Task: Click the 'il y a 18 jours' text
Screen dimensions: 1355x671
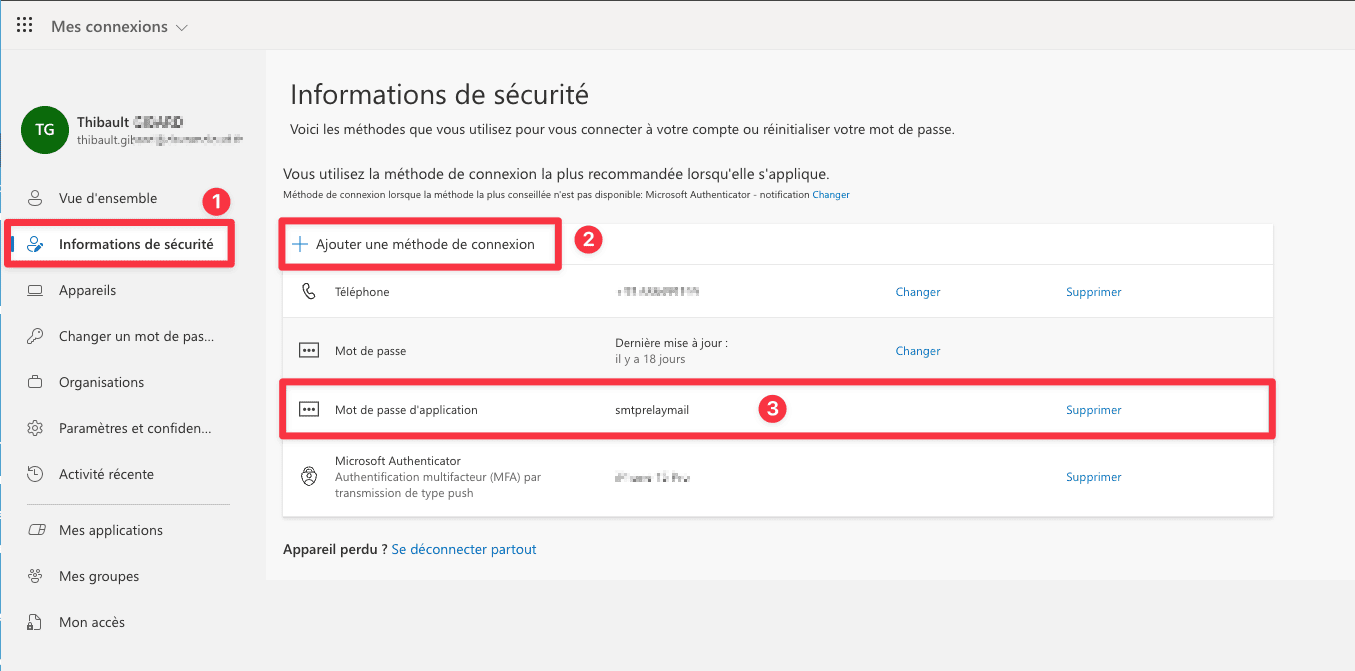Action: coord(651,359)
